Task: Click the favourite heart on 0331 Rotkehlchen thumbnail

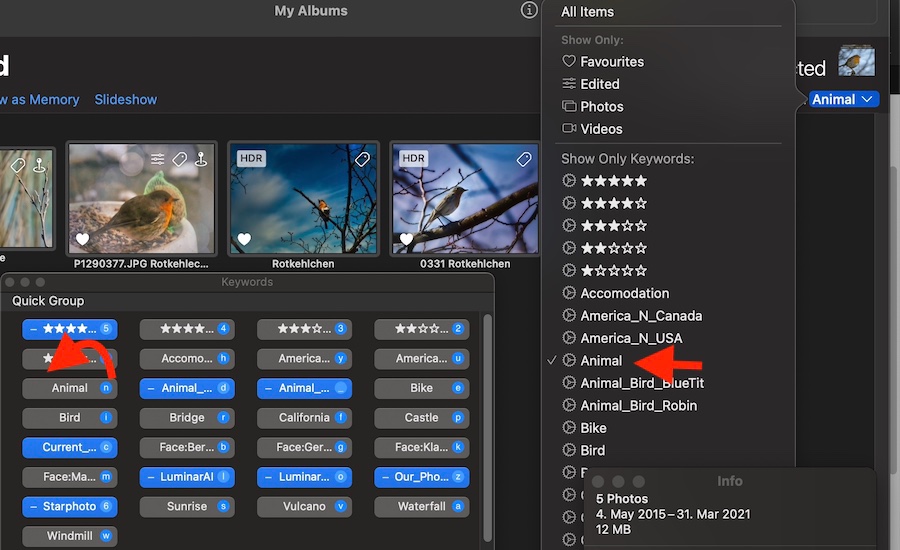Action: [406, 239]
